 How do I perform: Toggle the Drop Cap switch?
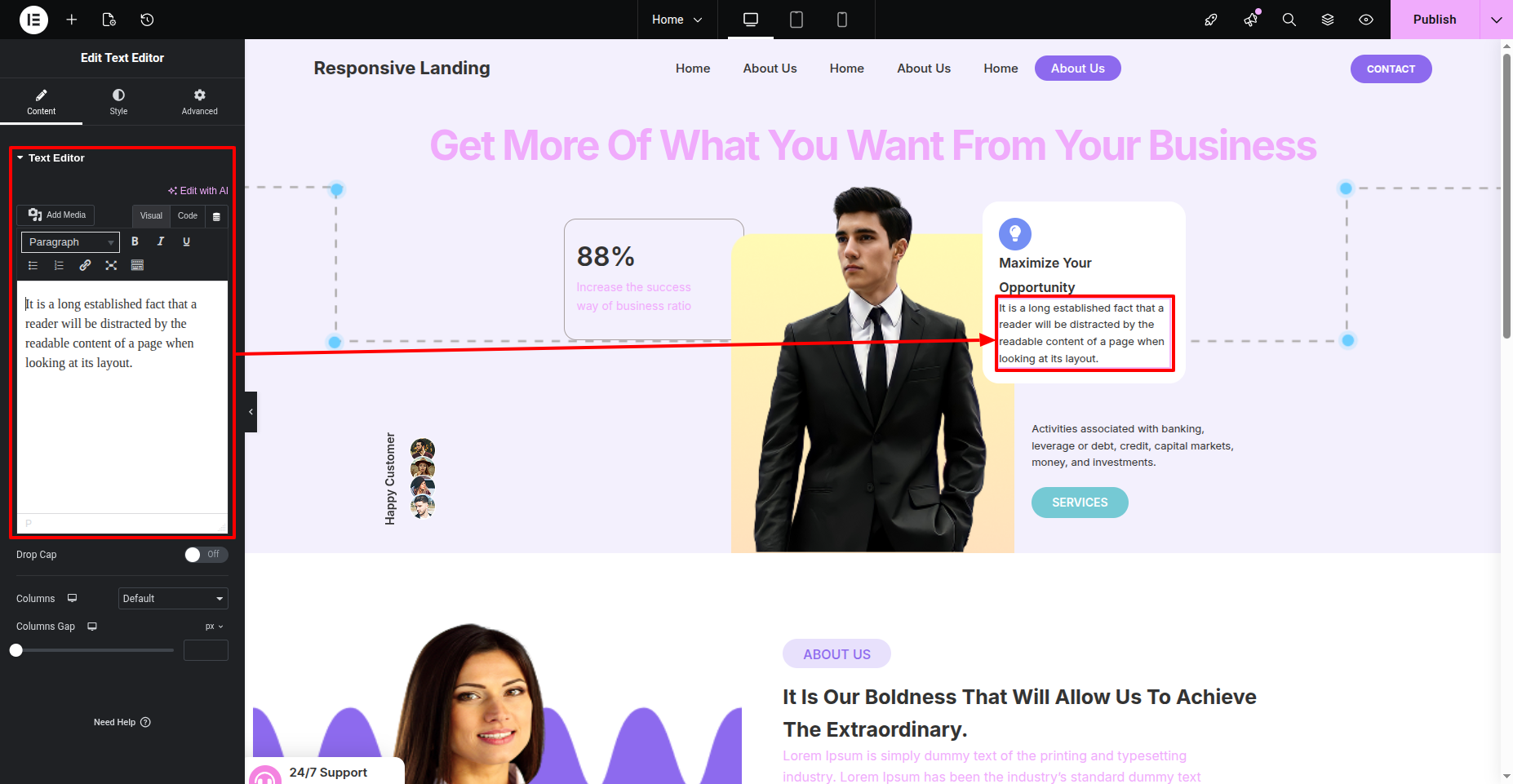206,555
